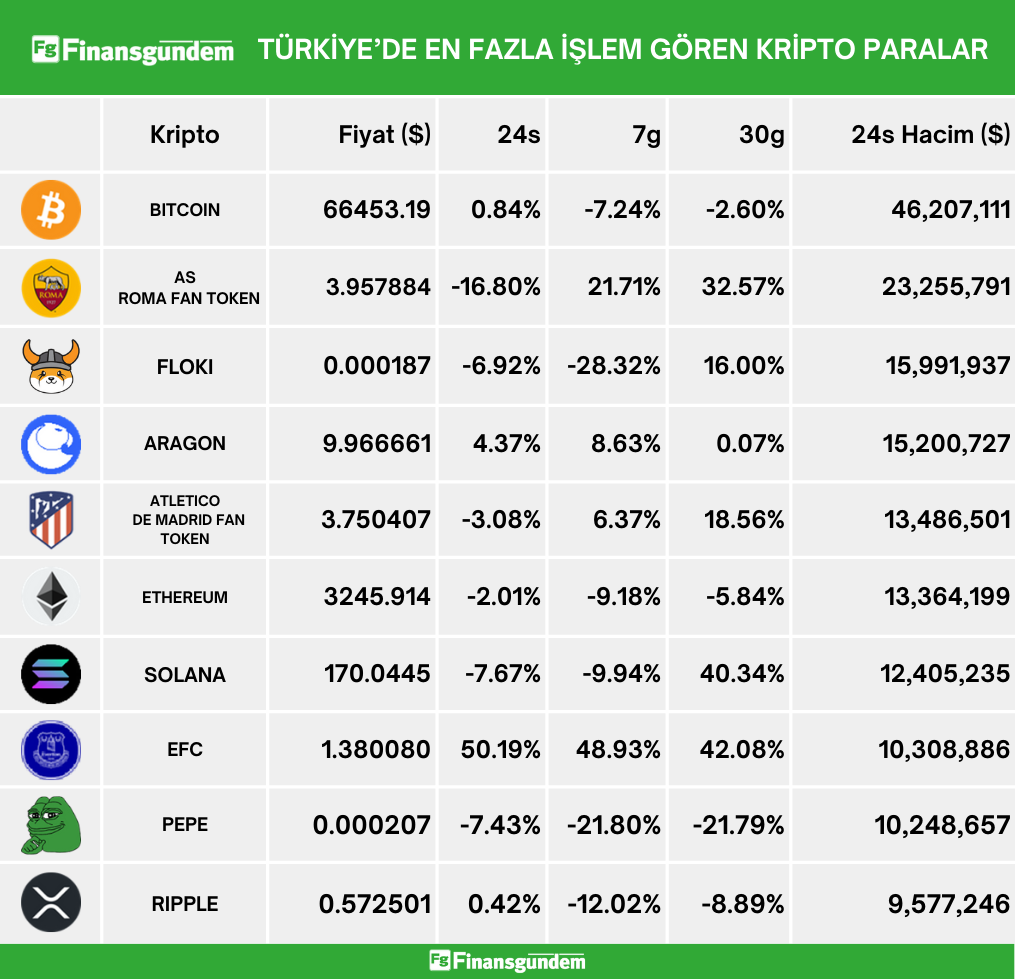Click the EFC Everton crest icon

(x=51, y=750)
